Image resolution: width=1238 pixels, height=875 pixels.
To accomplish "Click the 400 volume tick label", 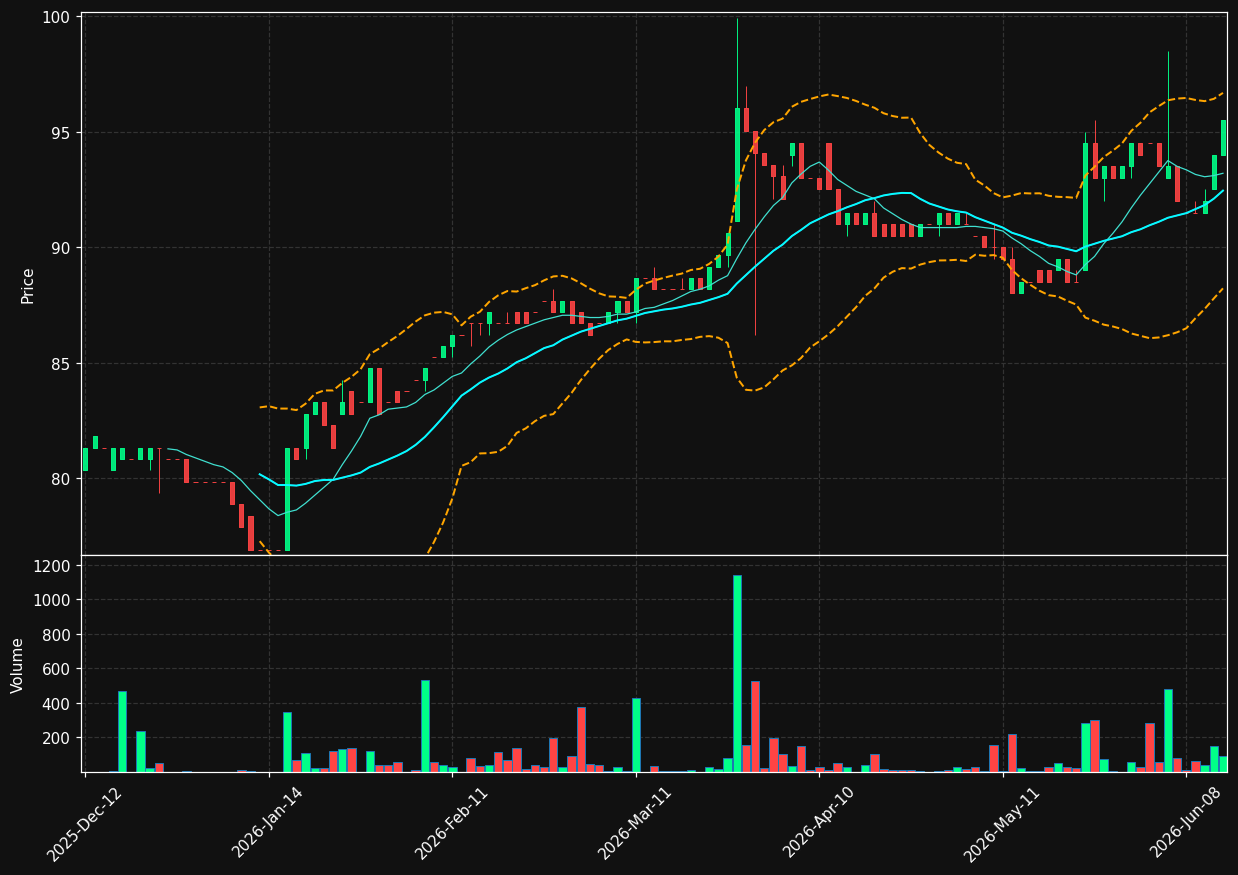I will pyautogui.click(x=58, y=704).
